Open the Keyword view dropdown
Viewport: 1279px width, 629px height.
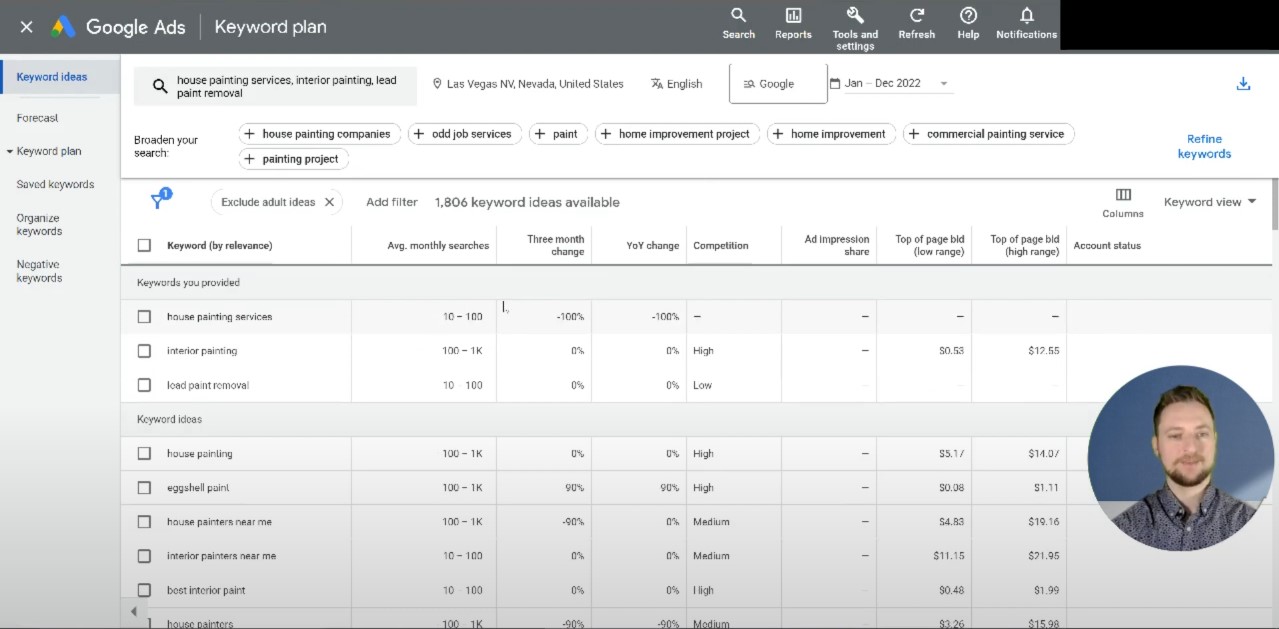(1210, 202)
